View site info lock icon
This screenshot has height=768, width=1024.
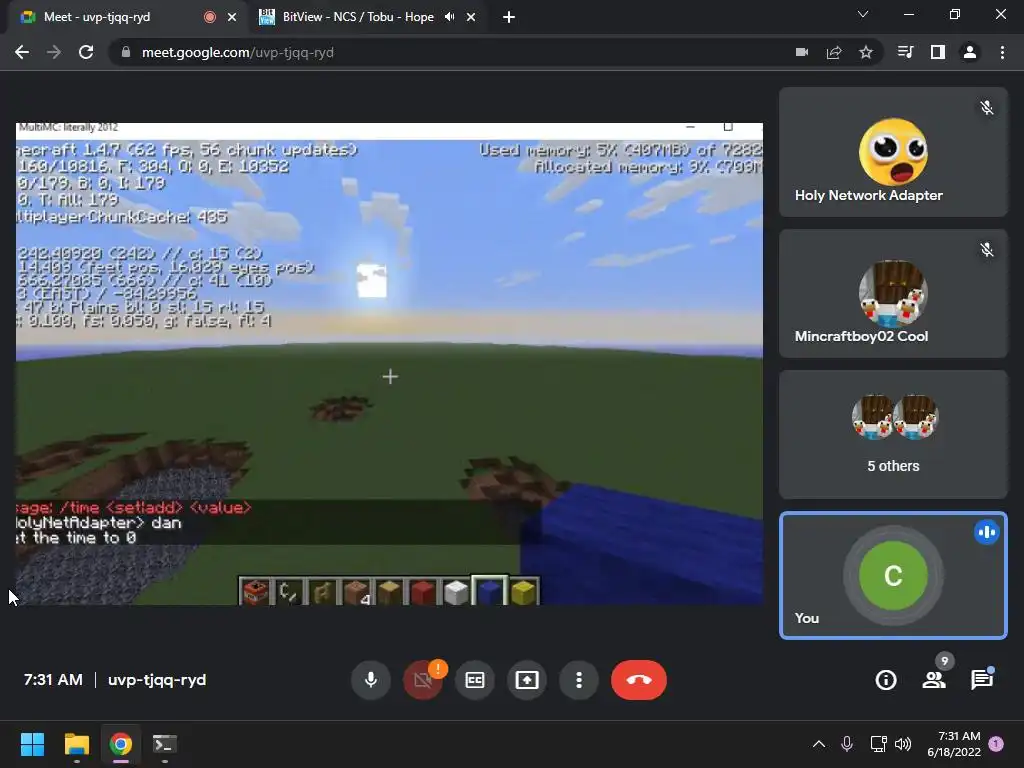[x=125, y=52]
